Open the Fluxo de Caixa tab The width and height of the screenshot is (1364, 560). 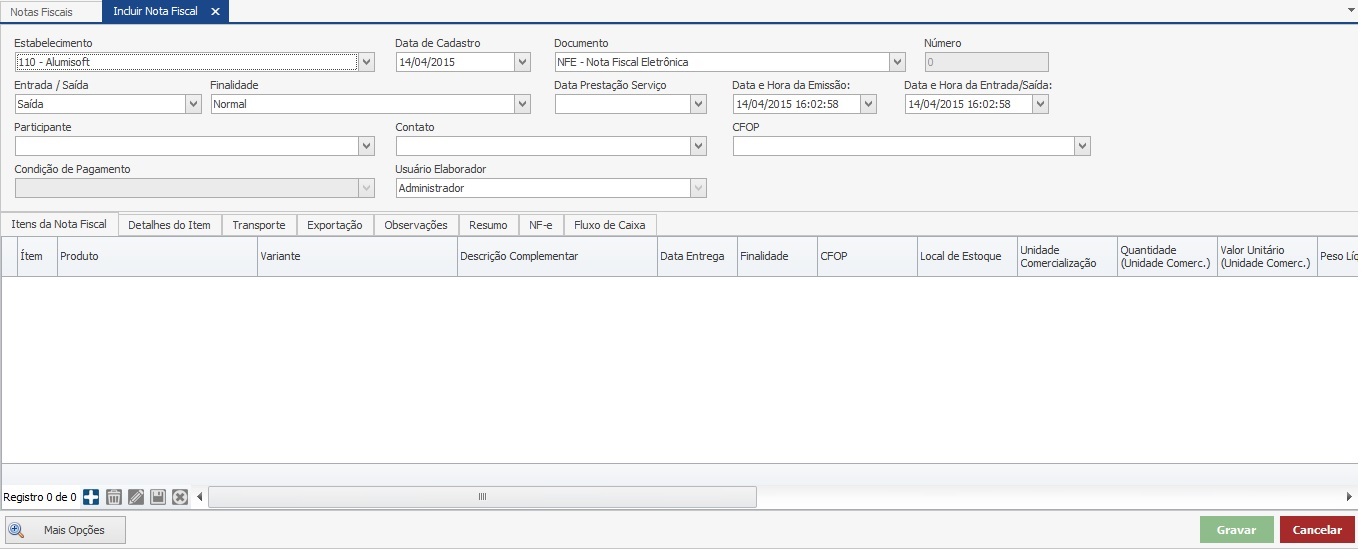609,225
